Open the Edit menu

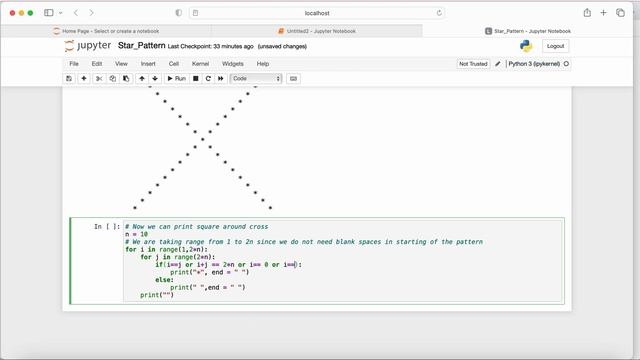pyautogui.click(x=97, y=64)
